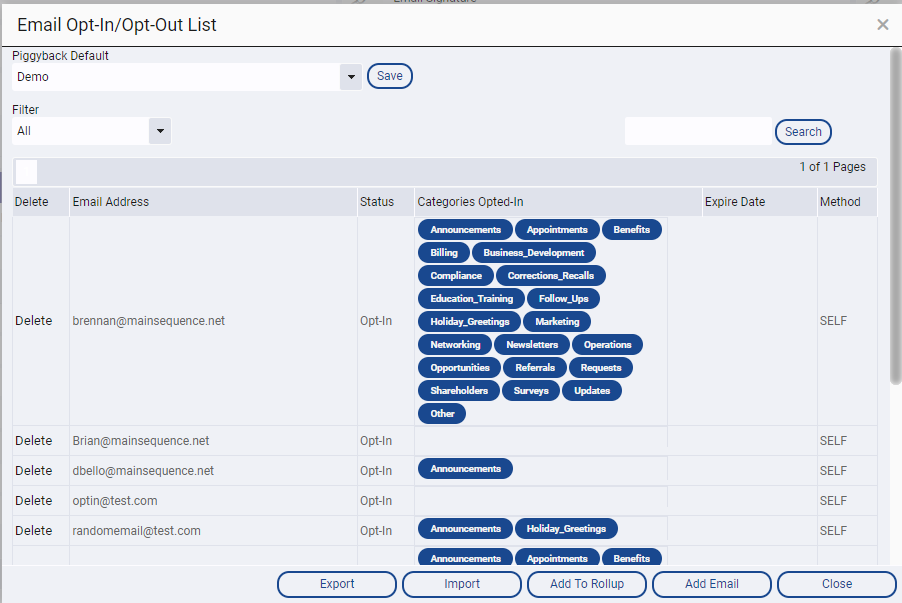Click the Surveys category tag
Image resolution: width=902 pixels, height=603 pixels.
coord(531,391)
